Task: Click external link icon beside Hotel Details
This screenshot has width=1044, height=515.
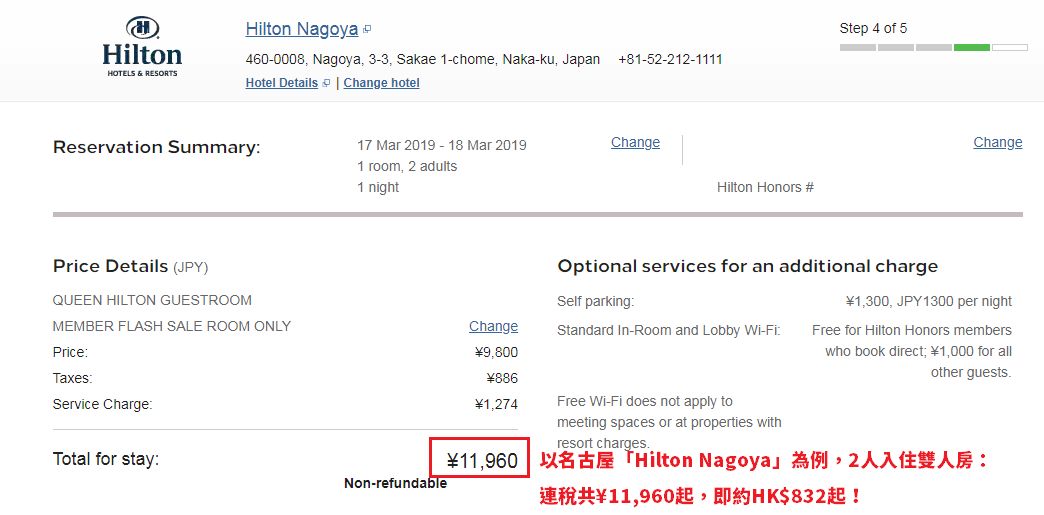Action: (326, 83)
